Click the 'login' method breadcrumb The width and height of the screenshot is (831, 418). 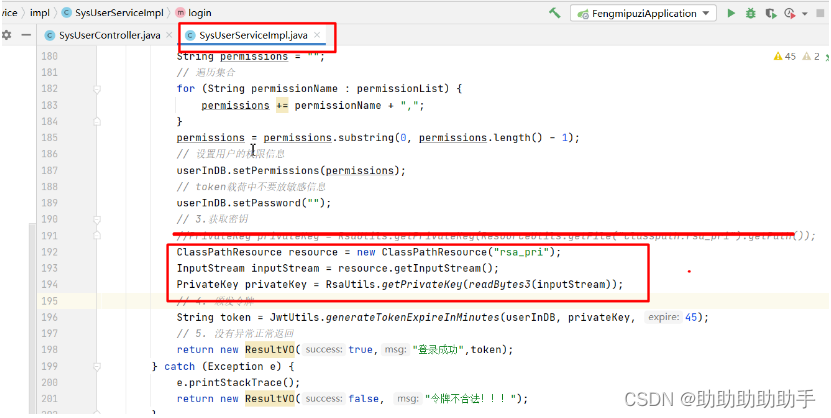click(x=199, y=13)
